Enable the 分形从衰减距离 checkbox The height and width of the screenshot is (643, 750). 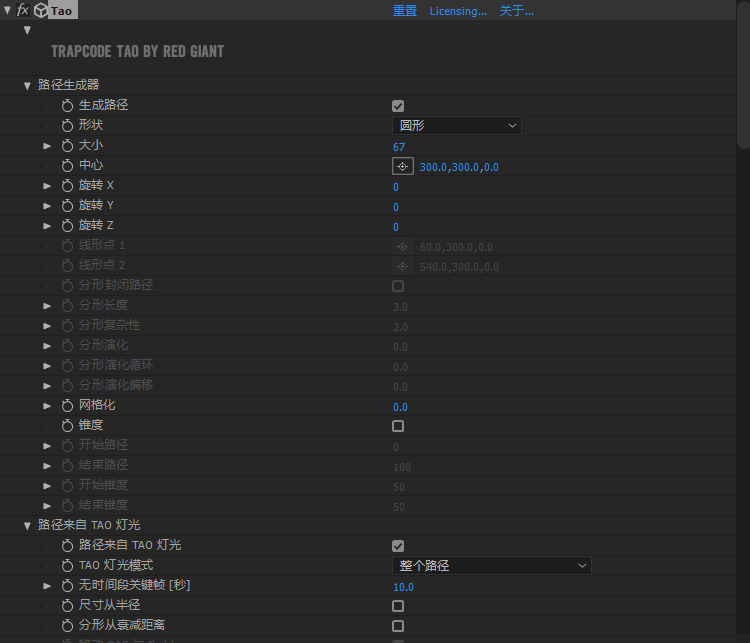coord(398,626)
